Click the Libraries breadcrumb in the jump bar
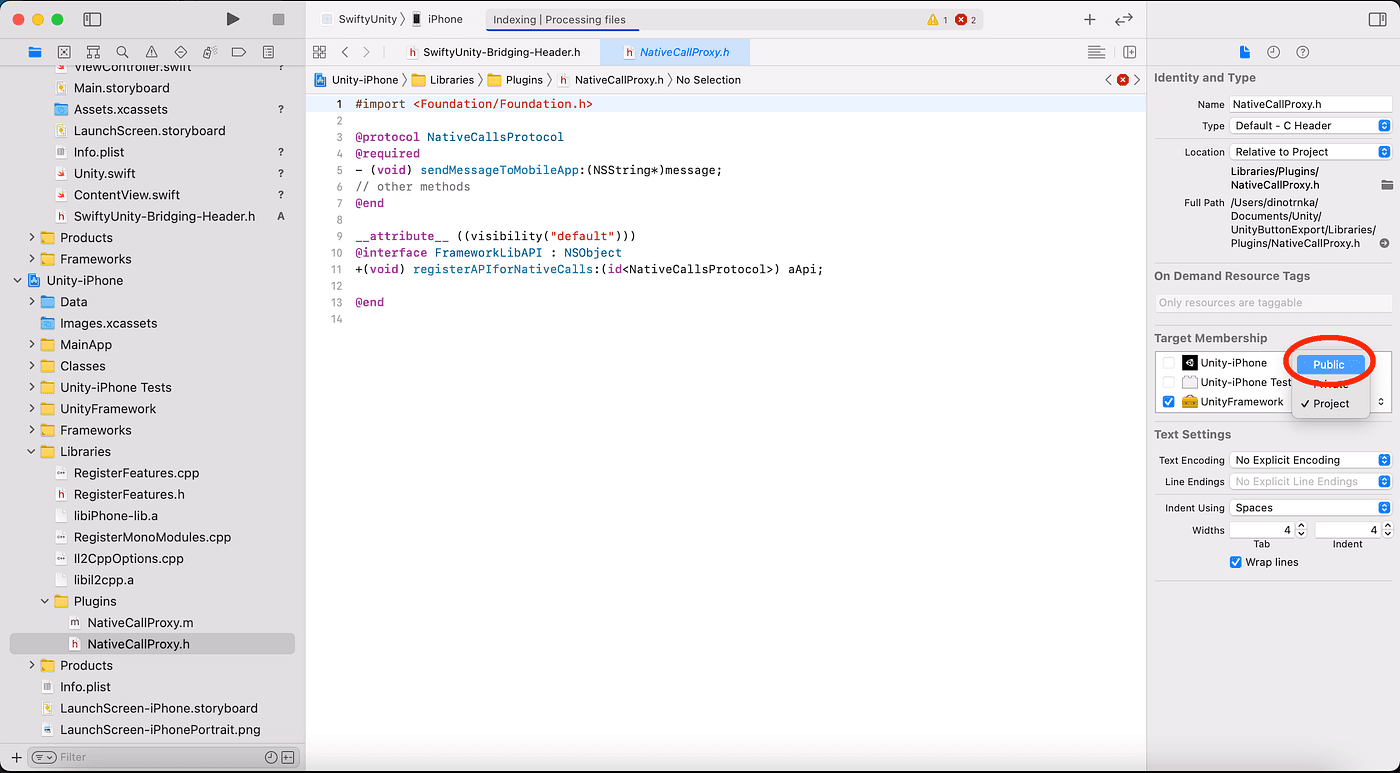1400x773 pixels. click(445, 80)
